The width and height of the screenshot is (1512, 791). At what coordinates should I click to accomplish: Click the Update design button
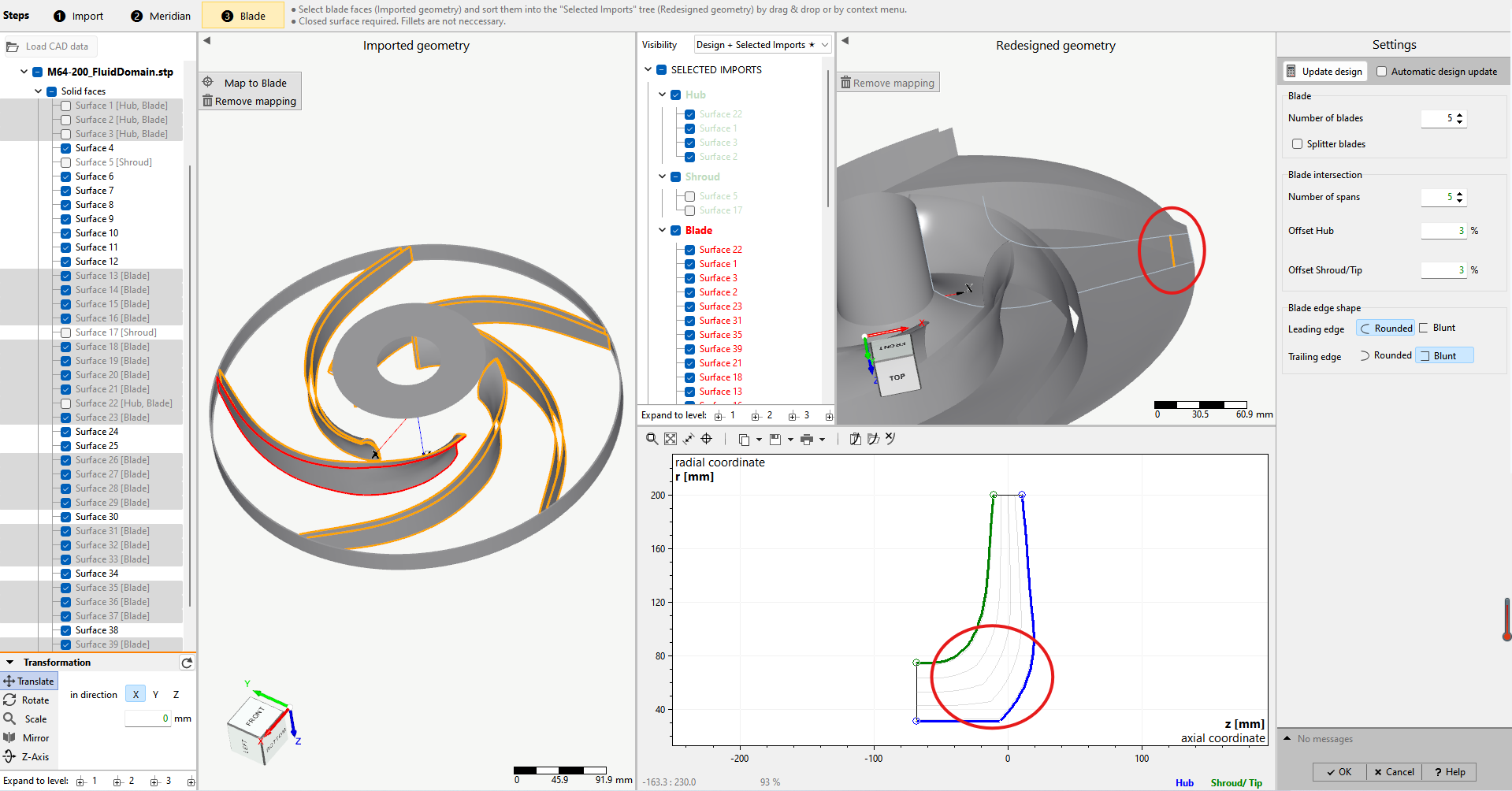pyautogui.click(x=1324, y=72)
